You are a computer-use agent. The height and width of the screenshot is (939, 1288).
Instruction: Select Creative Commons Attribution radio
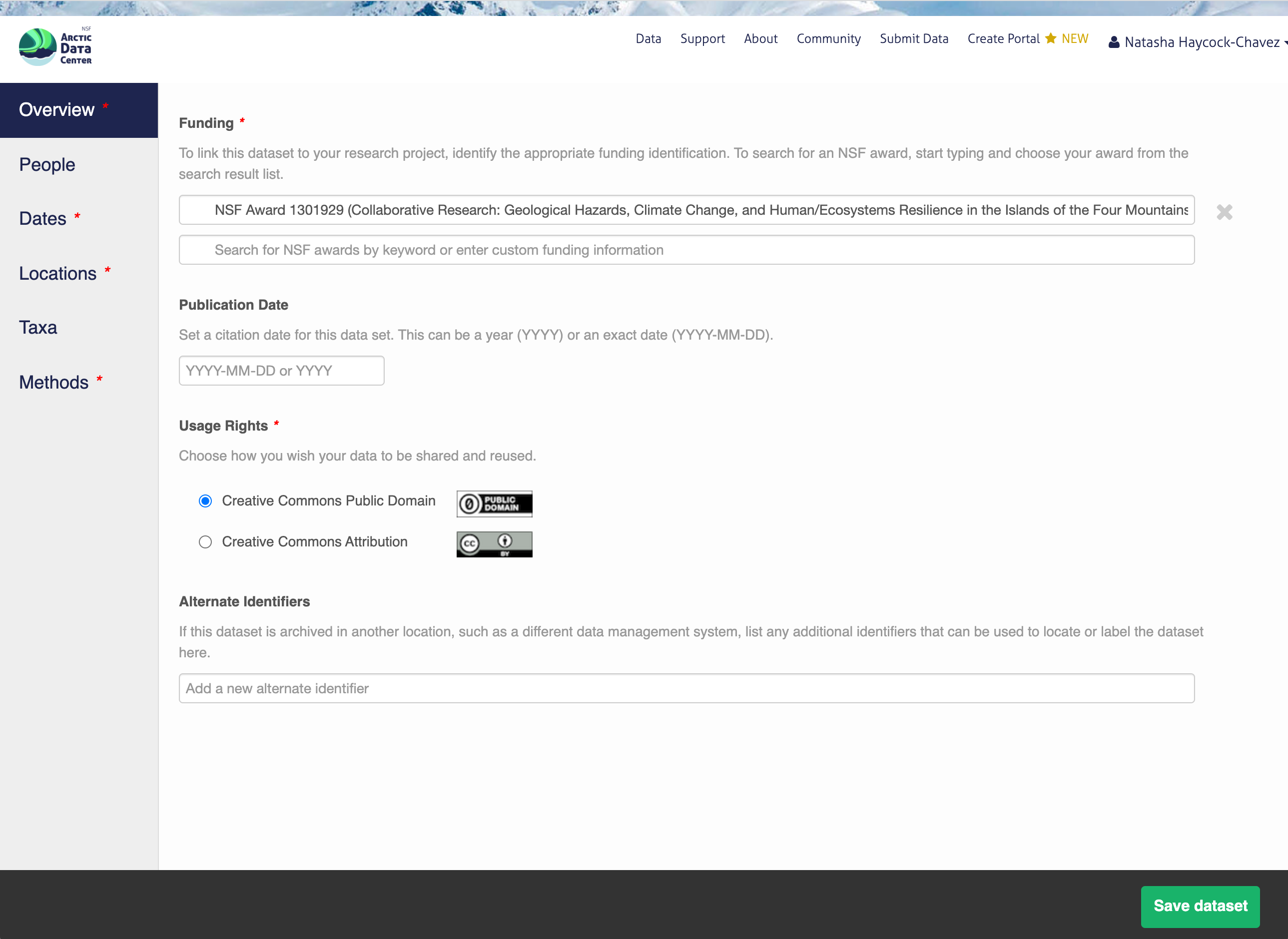205,542
